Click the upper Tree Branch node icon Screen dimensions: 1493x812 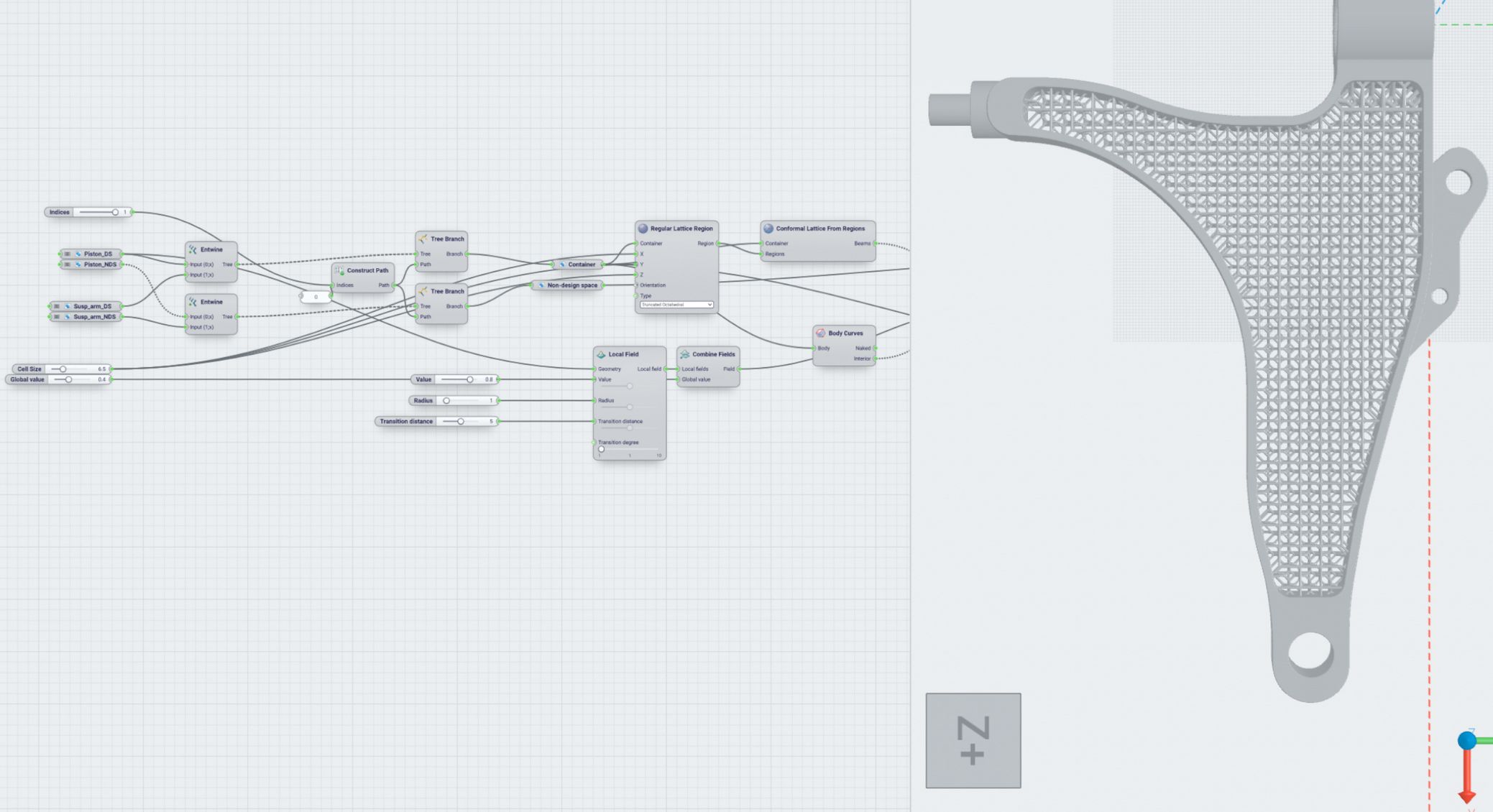click(423, 239)
